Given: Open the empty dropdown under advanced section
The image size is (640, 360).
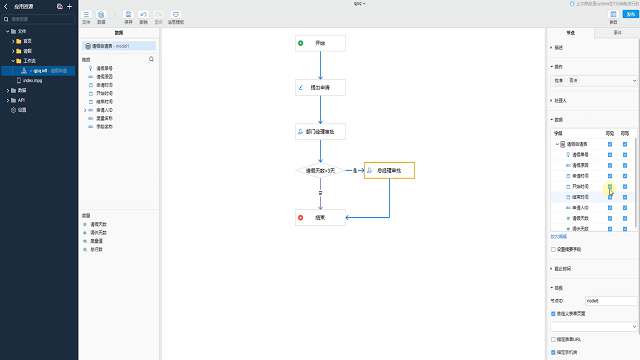Looking at the screenshot, I should click(x=593, y=327).
